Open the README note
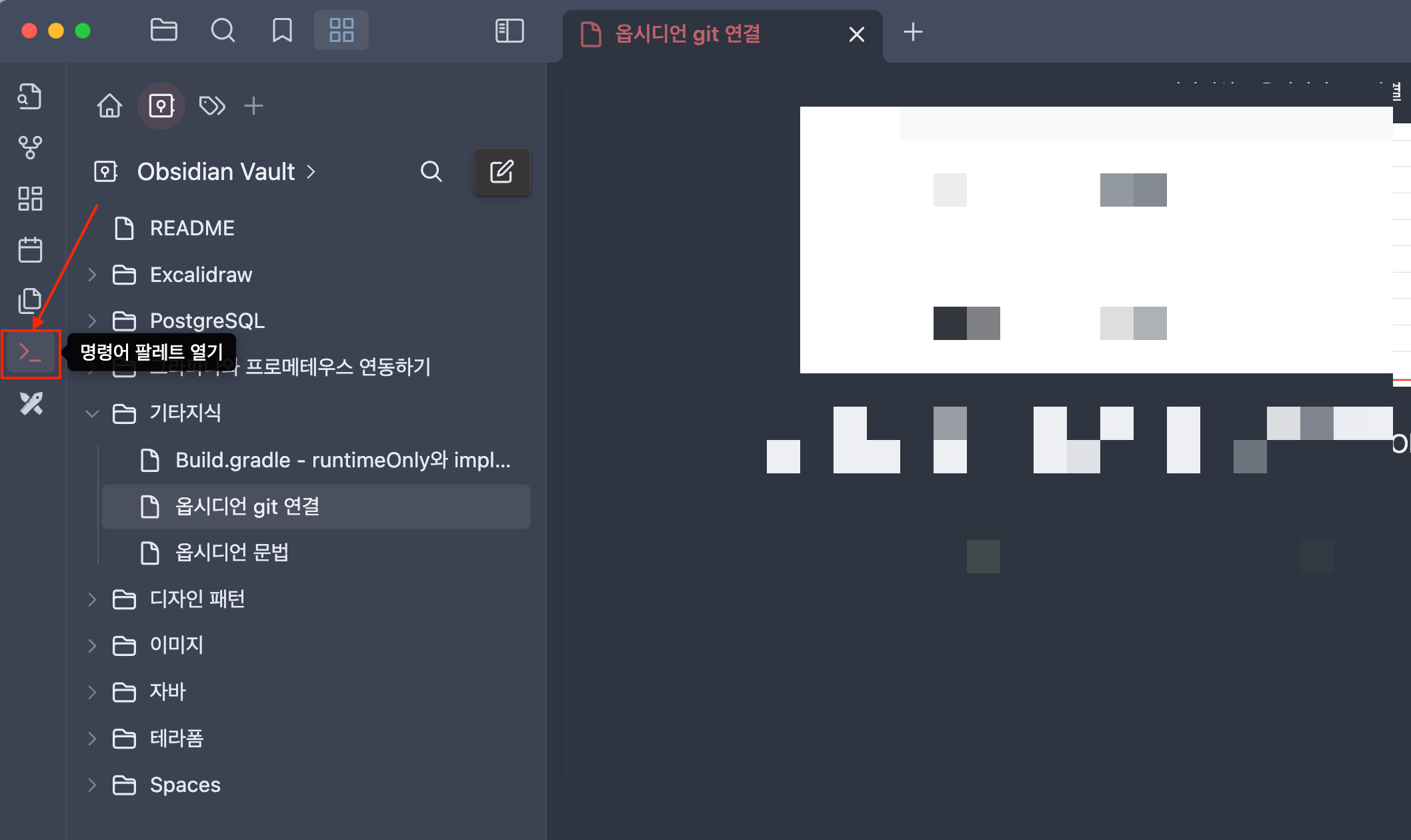The width and height of the screenshot is (1411, 840). [x=192, y=228]
